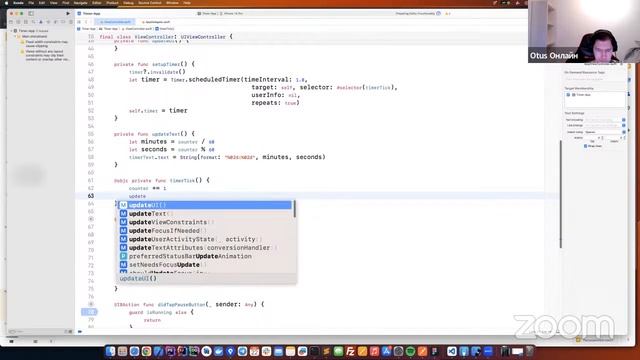Select updateUserActivityState autocomplete suggestion
The width and height of the screenshot is (640, 360).
click(205, 239)
